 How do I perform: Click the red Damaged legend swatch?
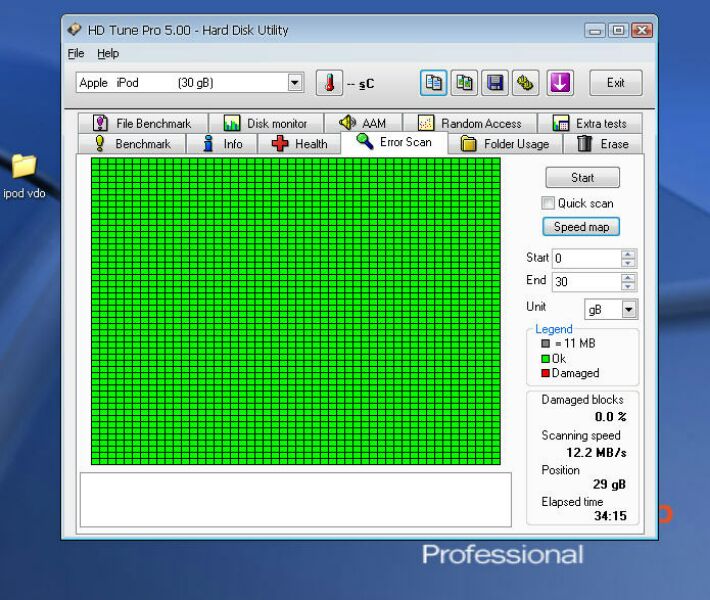click(546, 373)
